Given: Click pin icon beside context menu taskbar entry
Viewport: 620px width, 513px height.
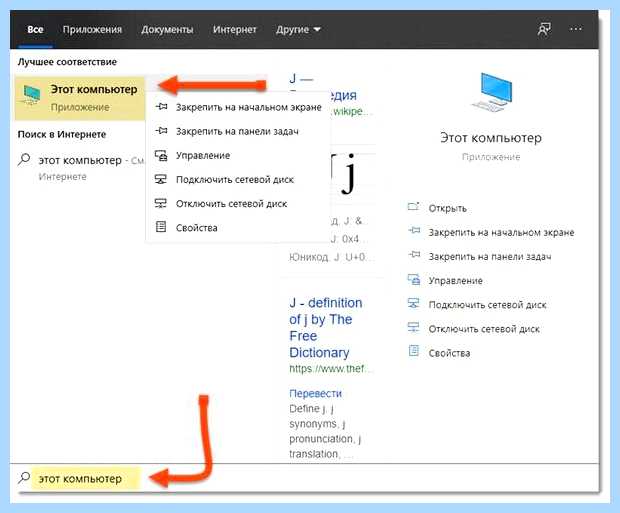Looking at the screenshot, I should [x=161, y=131].
